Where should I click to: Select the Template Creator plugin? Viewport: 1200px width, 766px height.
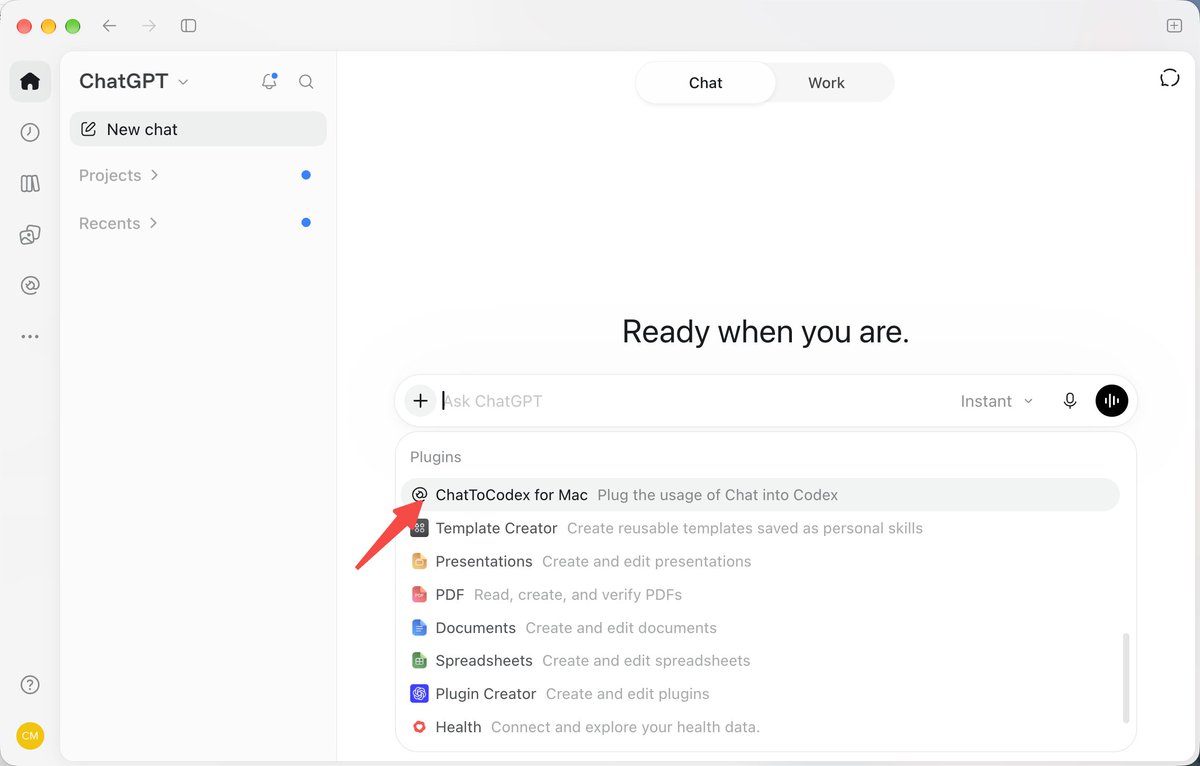coord(760,528)
